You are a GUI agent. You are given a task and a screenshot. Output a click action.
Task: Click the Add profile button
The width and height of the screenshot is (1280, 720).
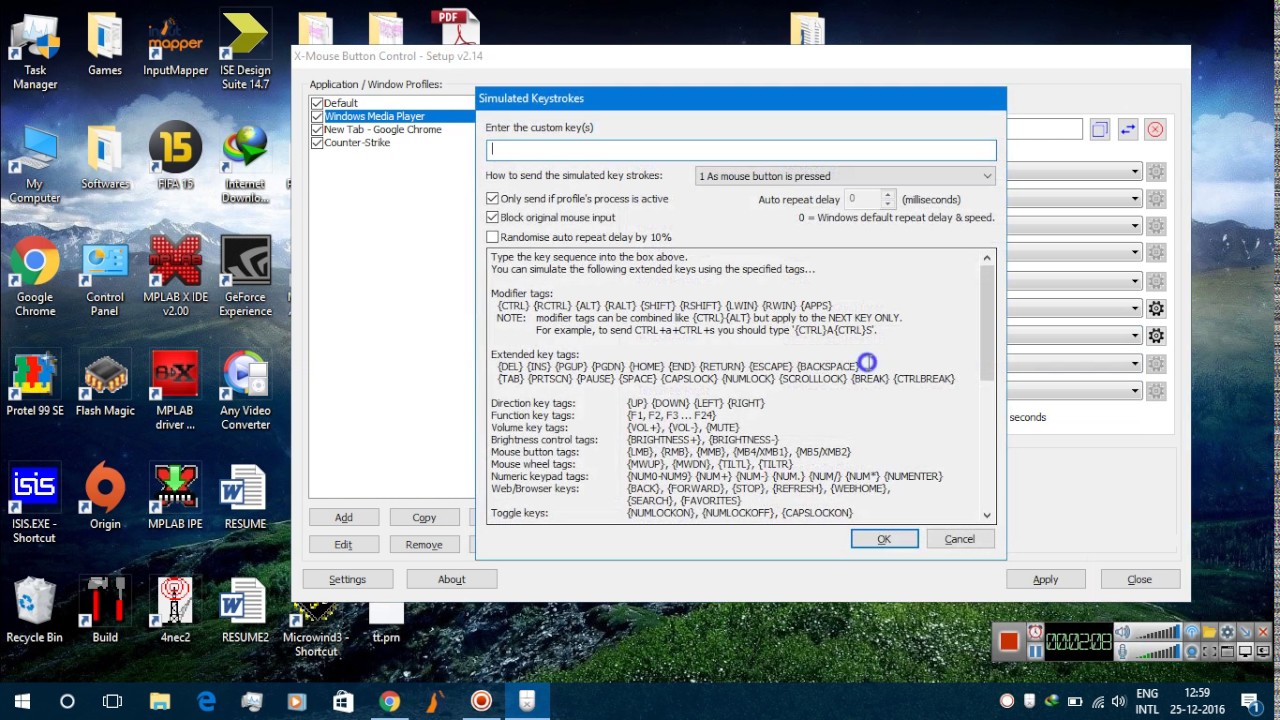click(343, 517)
